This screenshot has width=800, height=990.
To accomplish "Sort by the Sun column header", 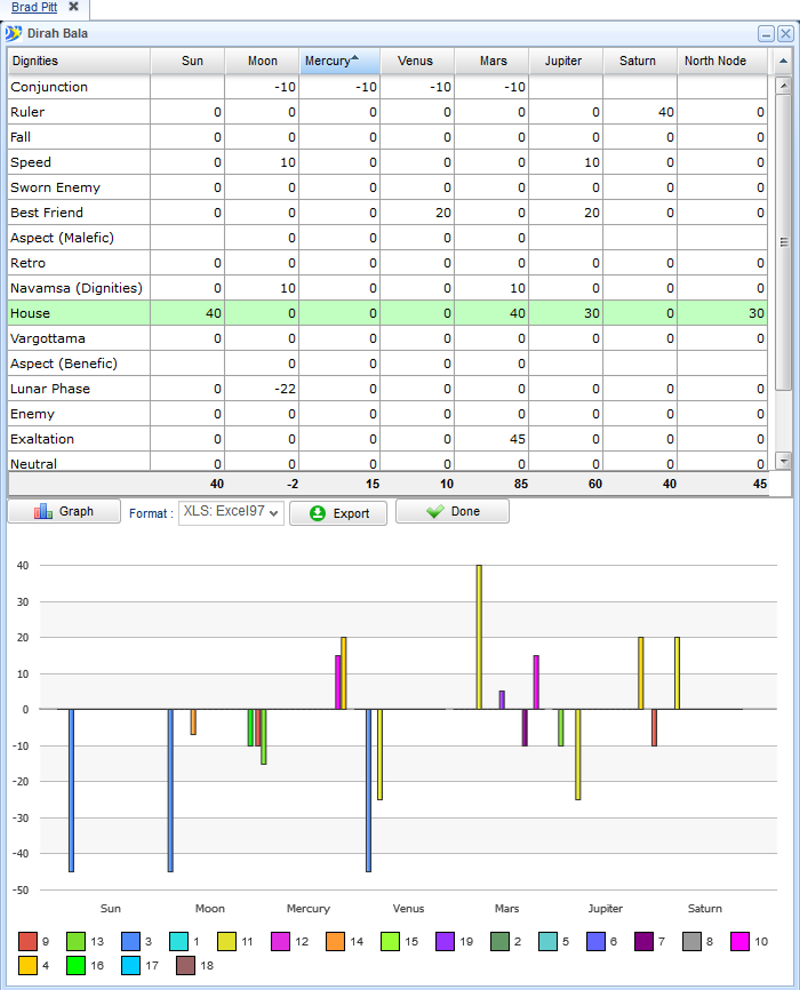I will point(192,61).
